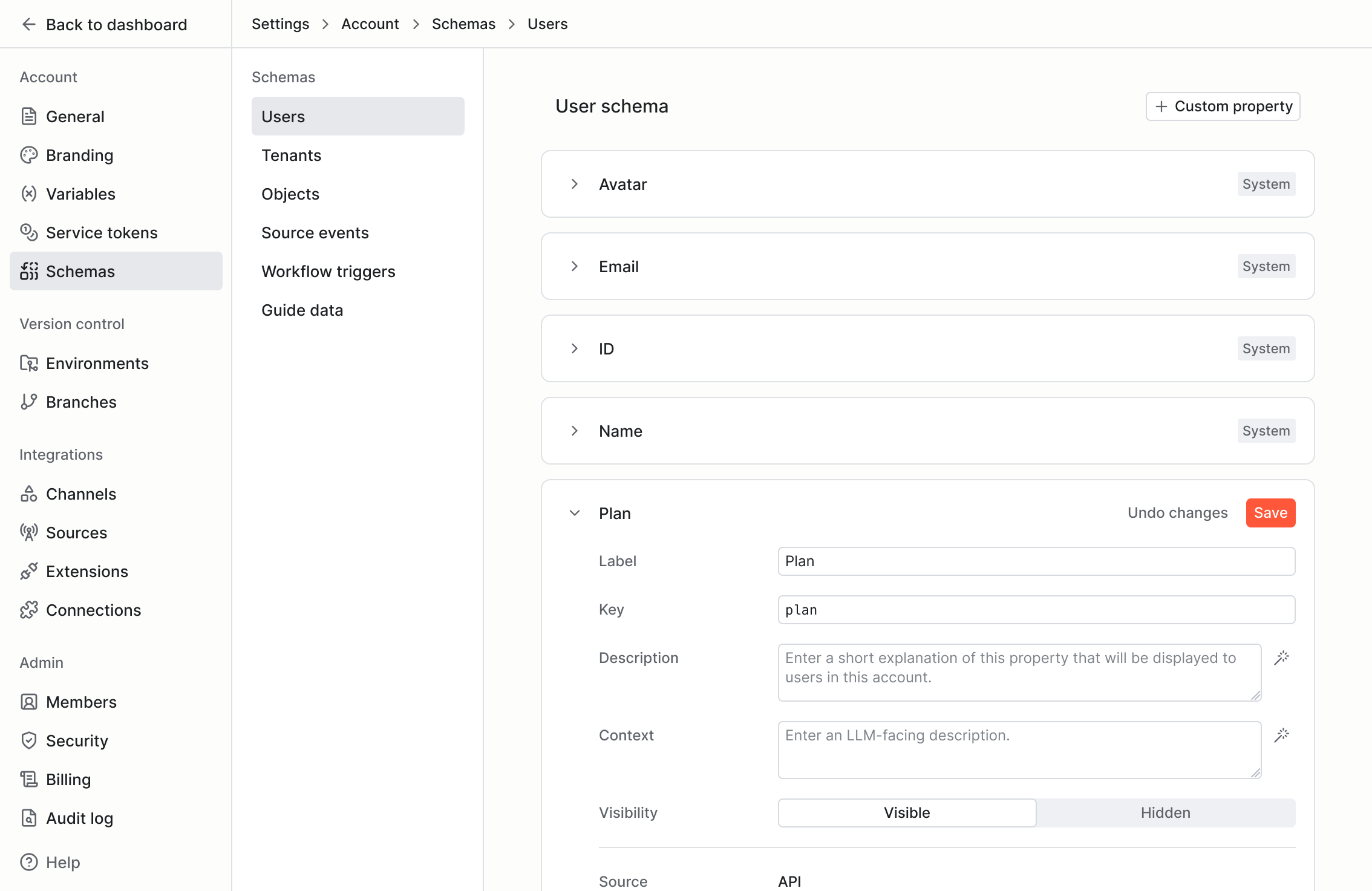Click the Extensions plug icon
This screenshot has width=1372, height=891.
28,571
